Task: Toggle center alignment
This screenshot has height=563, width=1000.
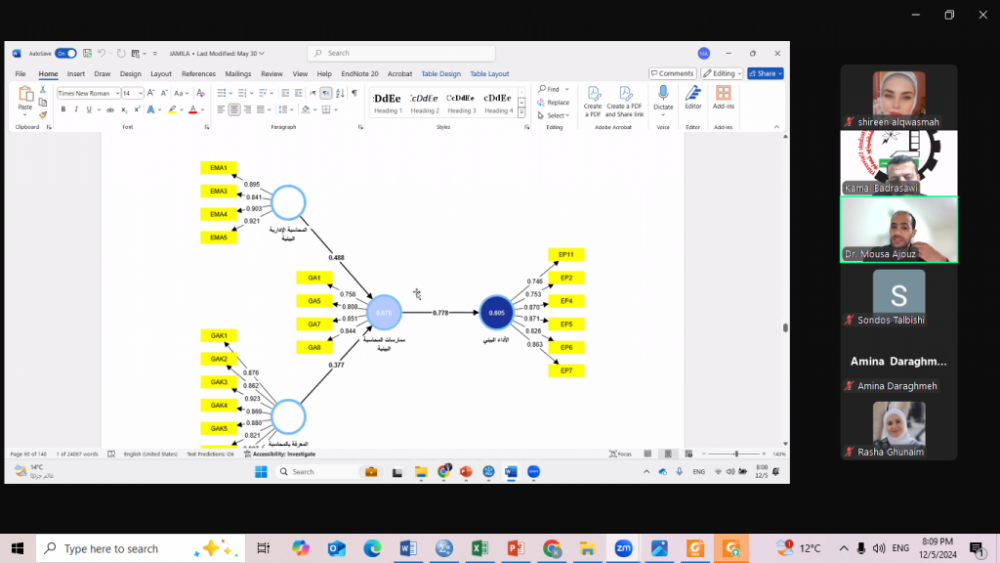Action: 234,110
